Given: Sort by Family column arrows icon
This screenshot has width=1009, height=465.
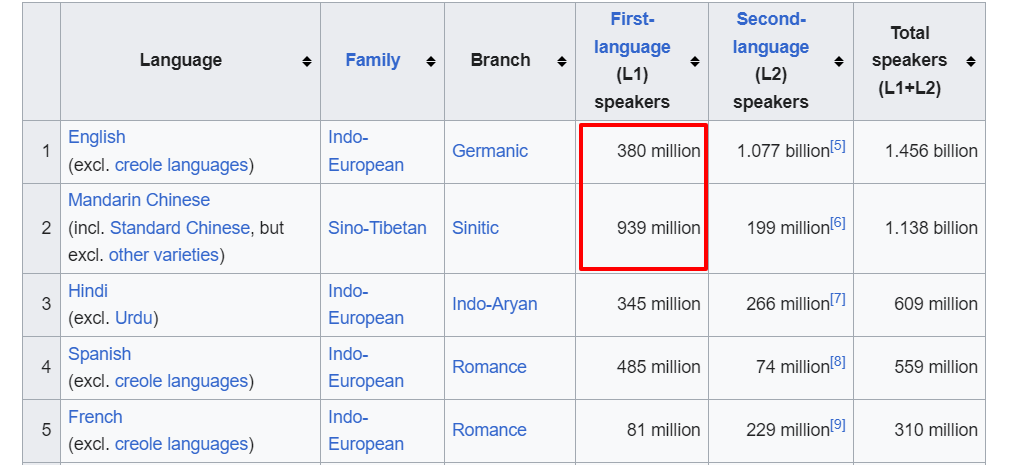Looking at the screenshot, I should pos(430,62).
